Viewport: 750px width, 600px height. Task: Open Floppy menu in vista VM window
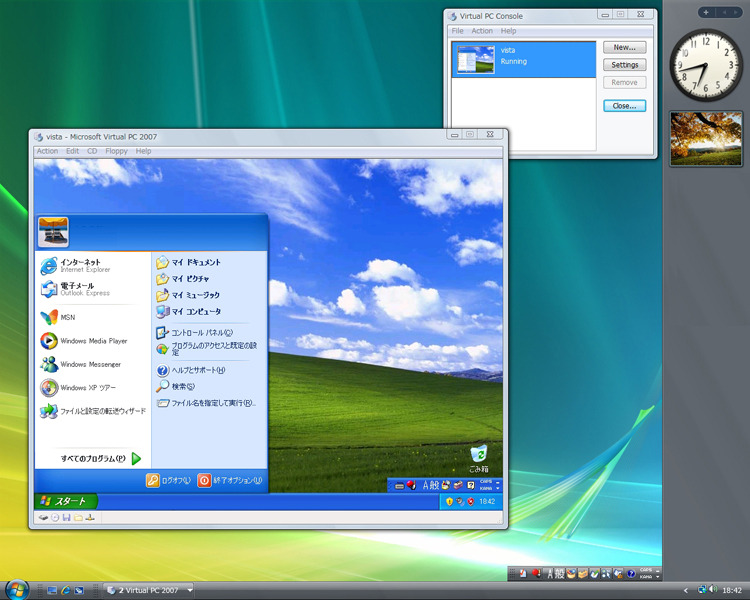tap(116, 151)
